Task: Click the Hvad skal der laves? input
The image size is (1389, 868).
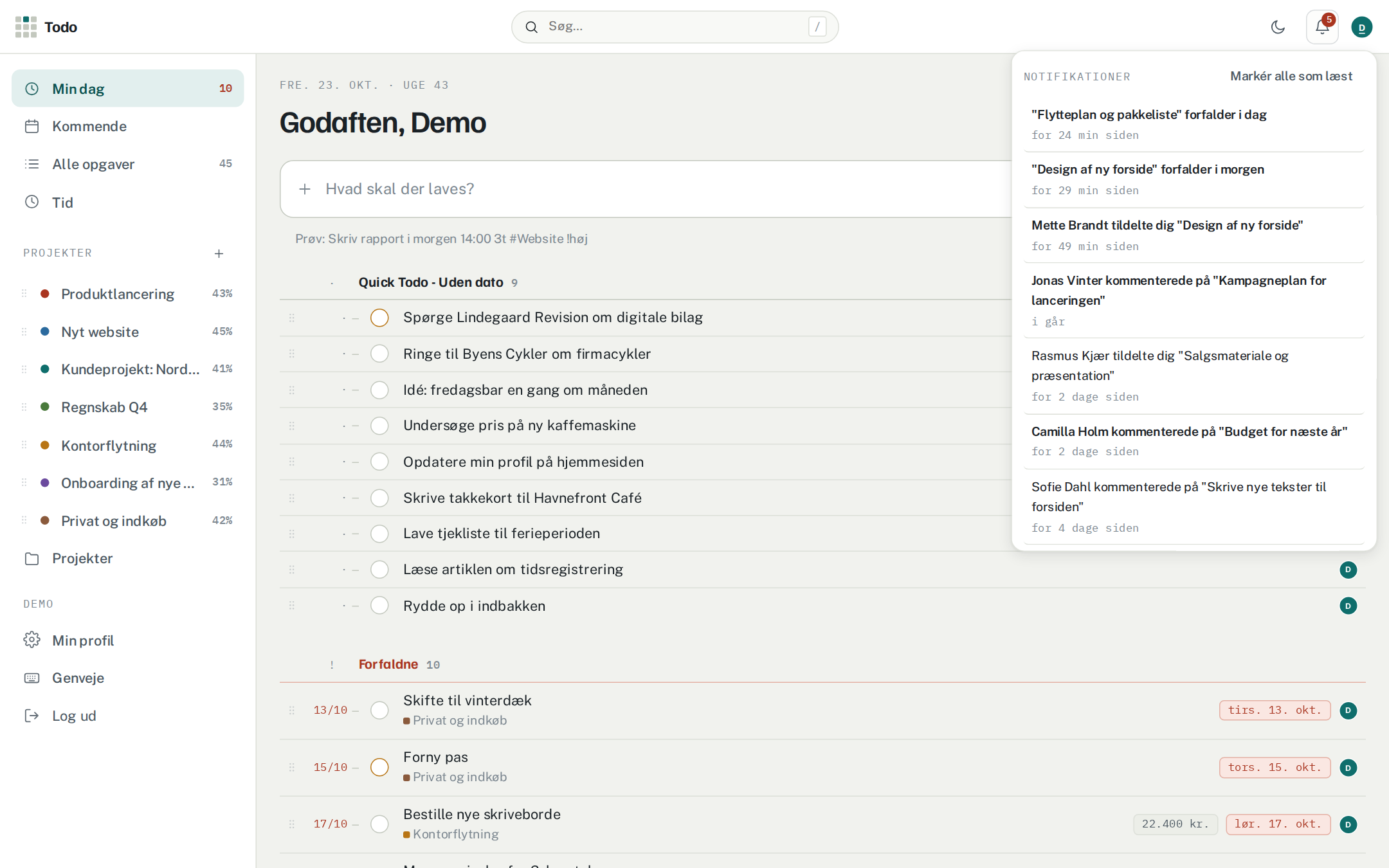Action: click(x=646, y=189)
